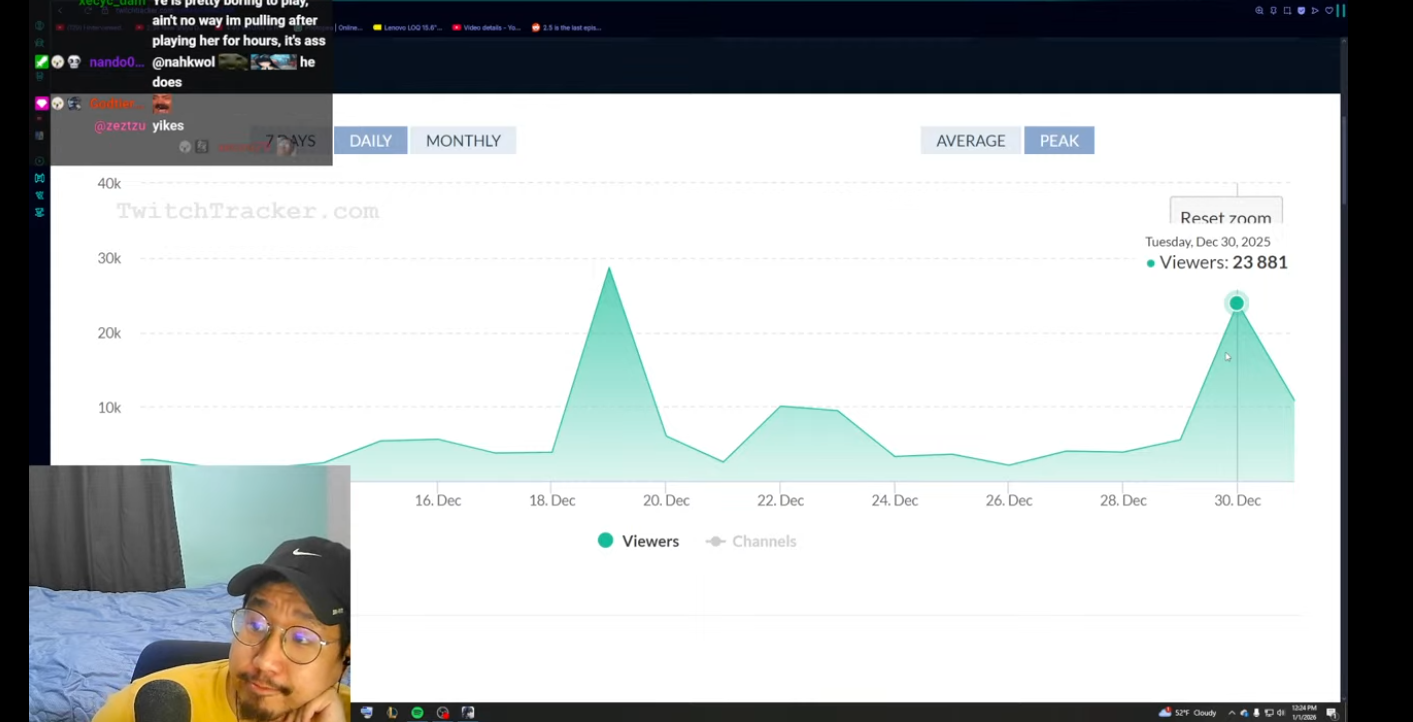
Task: Open the 'Video details - Yo...' bookmark
Action: 487,28
